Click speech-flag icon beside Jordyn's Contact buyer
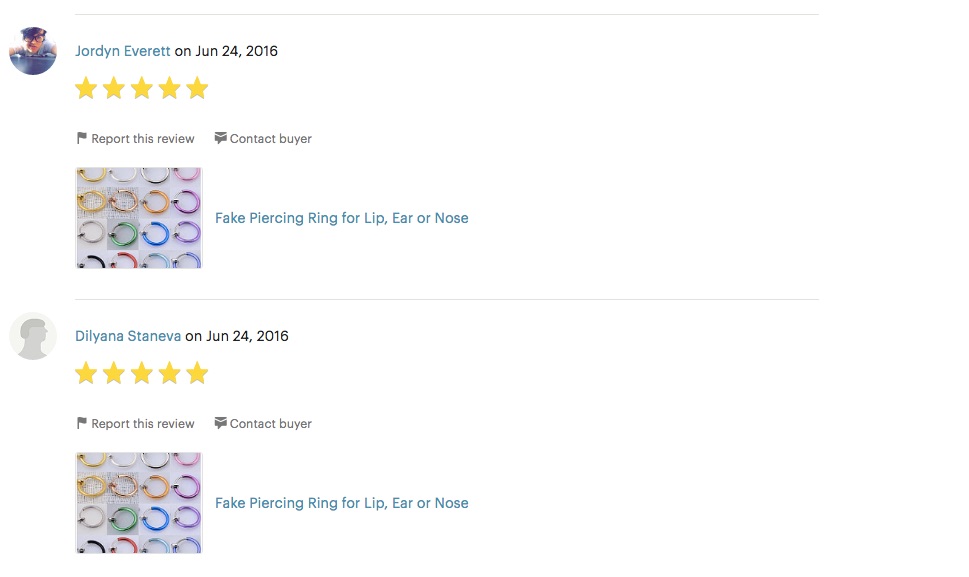This screenshot has height=577, width=969. coord(220,138)
